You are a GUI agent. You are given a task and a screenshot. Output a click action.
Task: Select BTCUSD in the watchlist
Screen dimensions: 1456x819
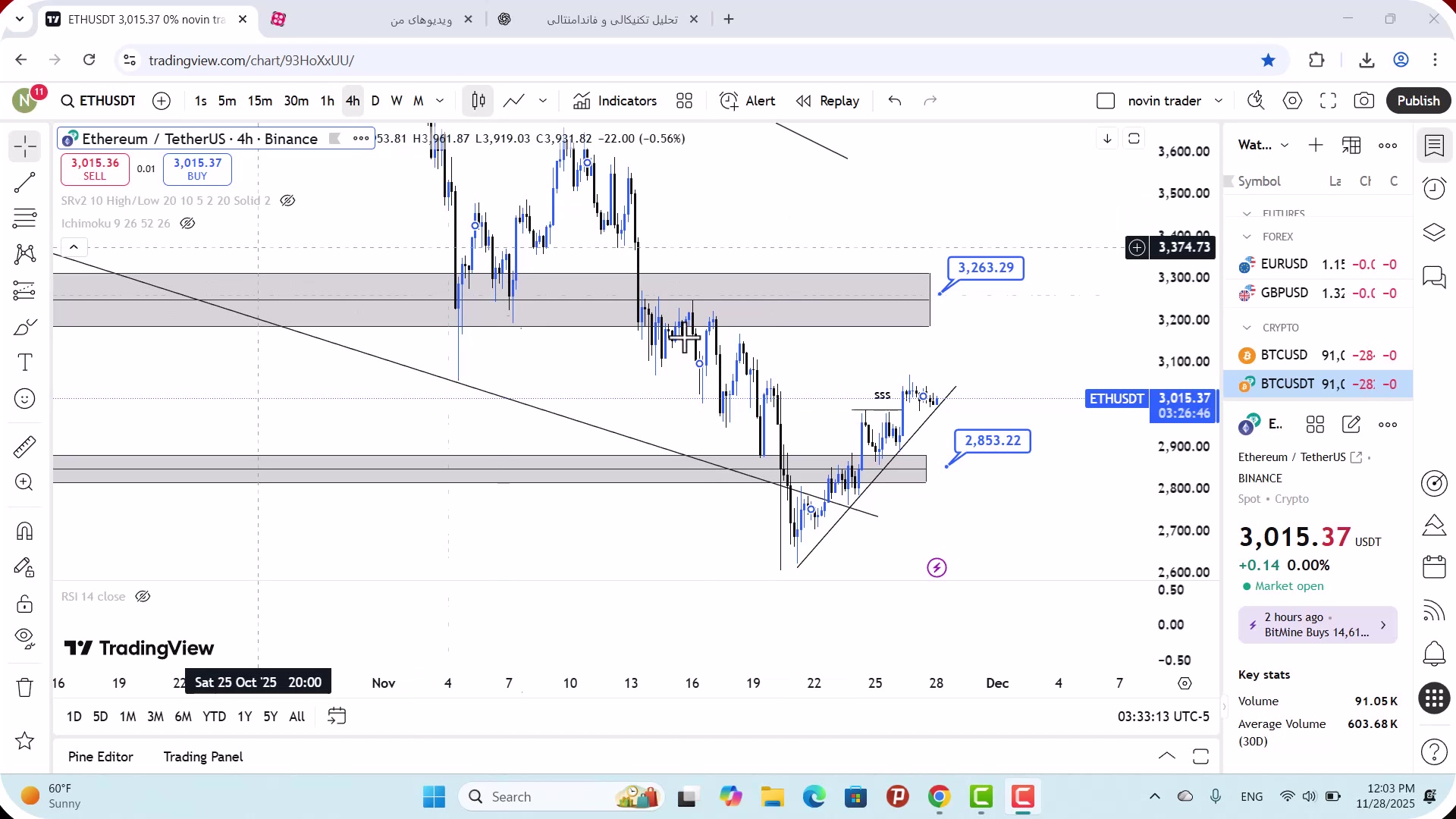coord(1318,355)
